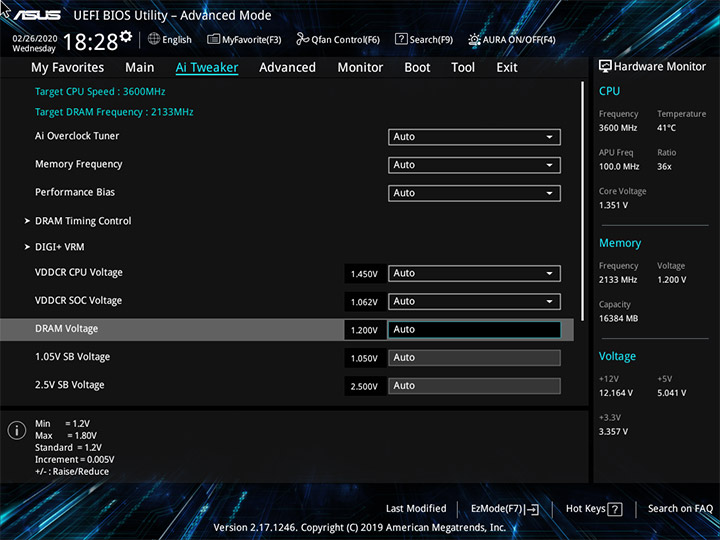This screenshot has height=540, width=720.
Task: Click the info icon in help panel
Action: (17, 430)
